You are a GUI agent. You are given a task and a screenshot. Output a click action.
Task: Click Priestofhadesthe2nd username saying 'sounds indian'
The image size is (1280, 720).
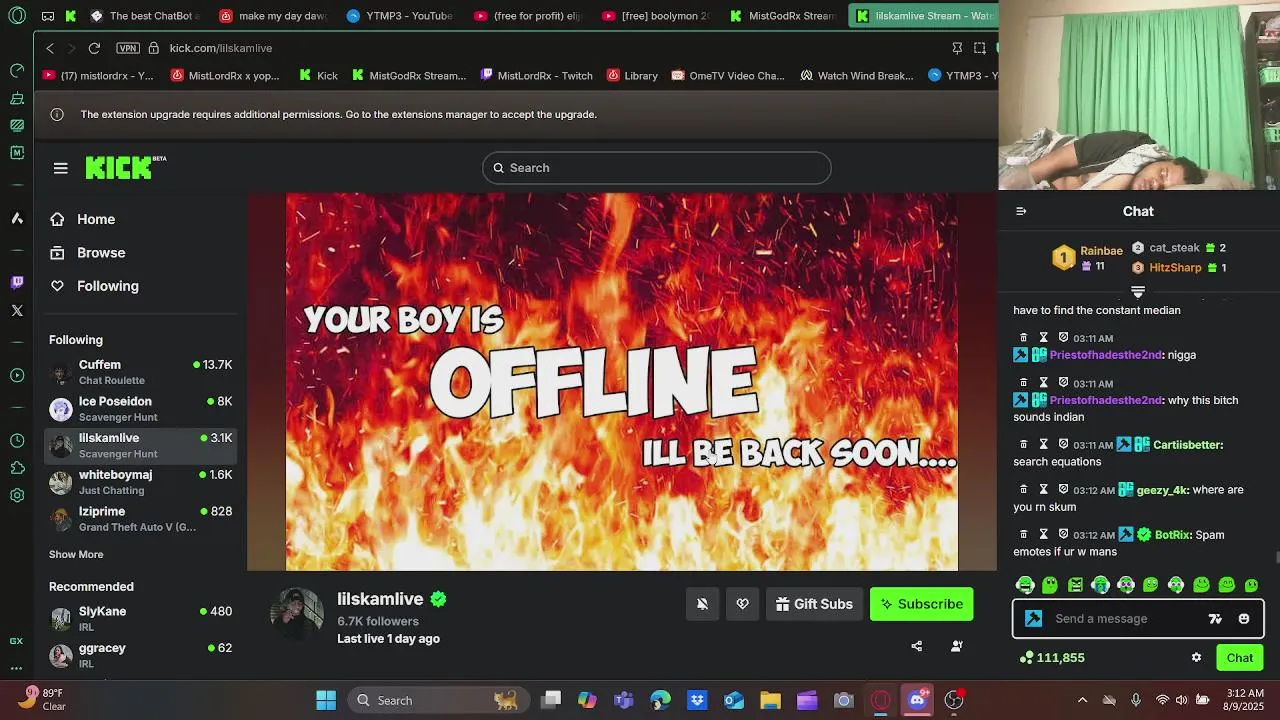click(1106, 400)
